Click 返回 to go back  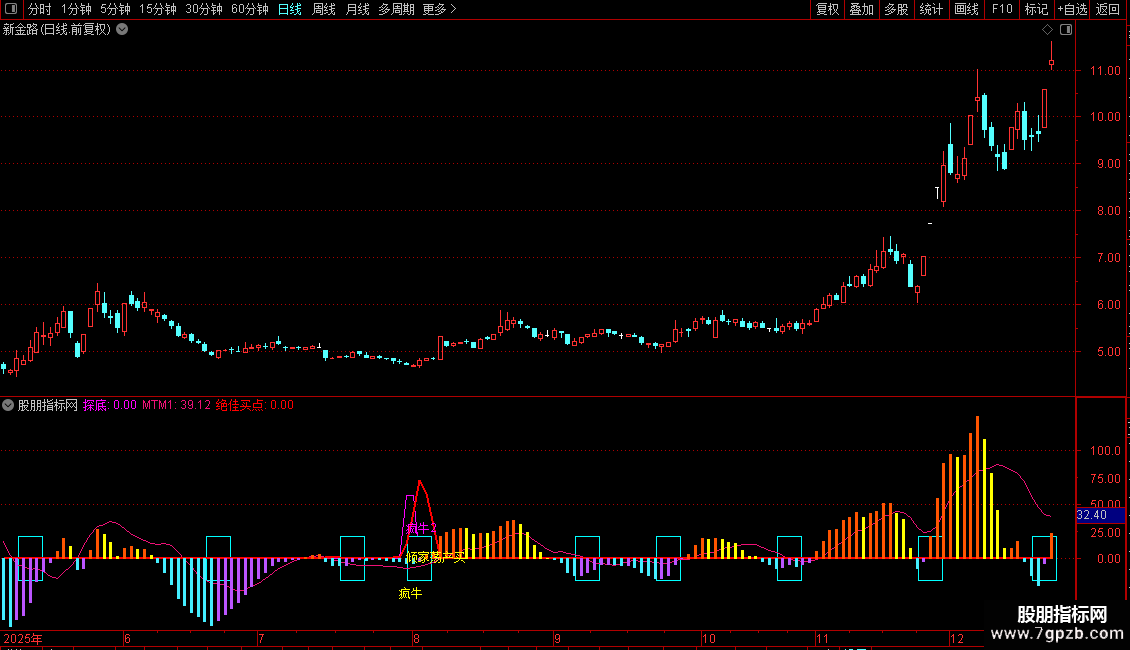pos(1108,9)
